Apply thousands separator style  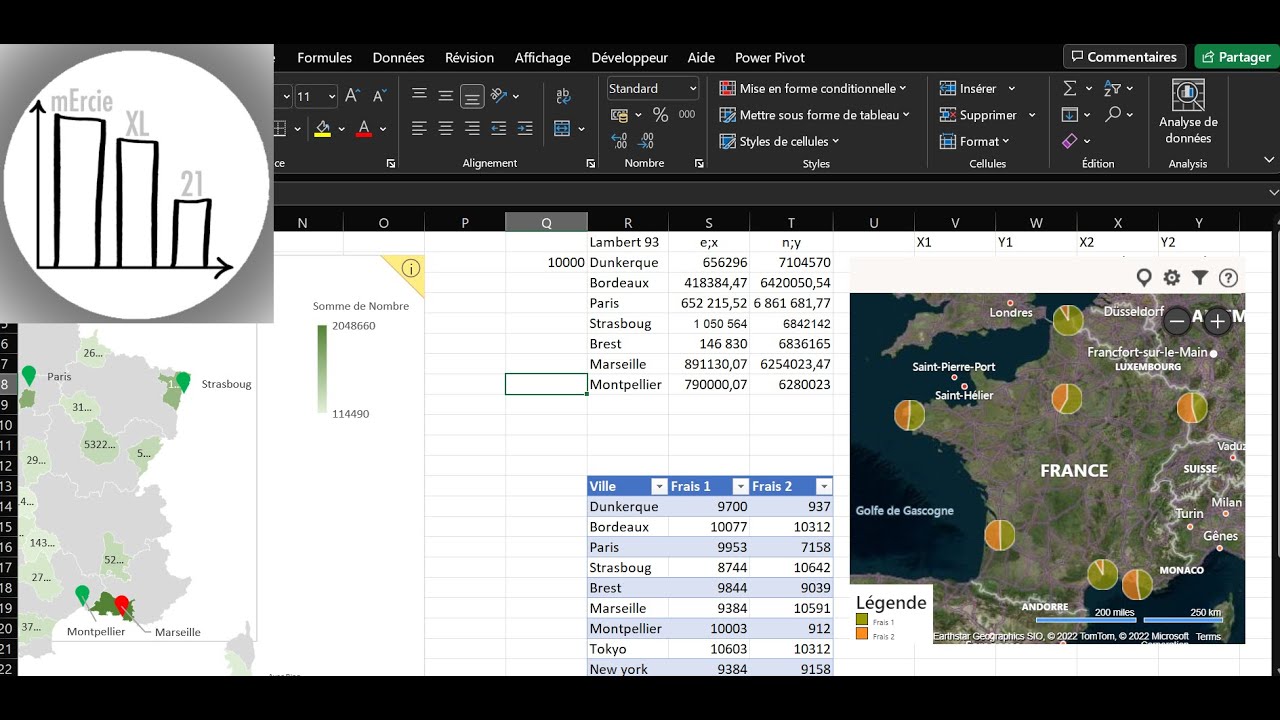point(687,115)
